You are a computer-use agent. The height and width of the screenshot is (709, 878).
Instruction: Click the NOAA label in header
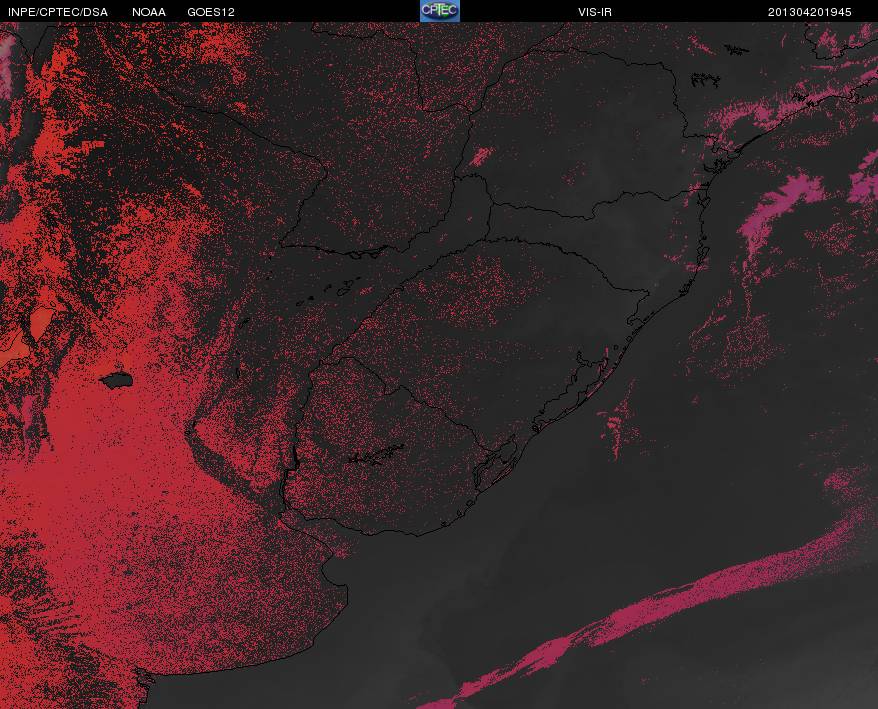click(x=149, y=12)
